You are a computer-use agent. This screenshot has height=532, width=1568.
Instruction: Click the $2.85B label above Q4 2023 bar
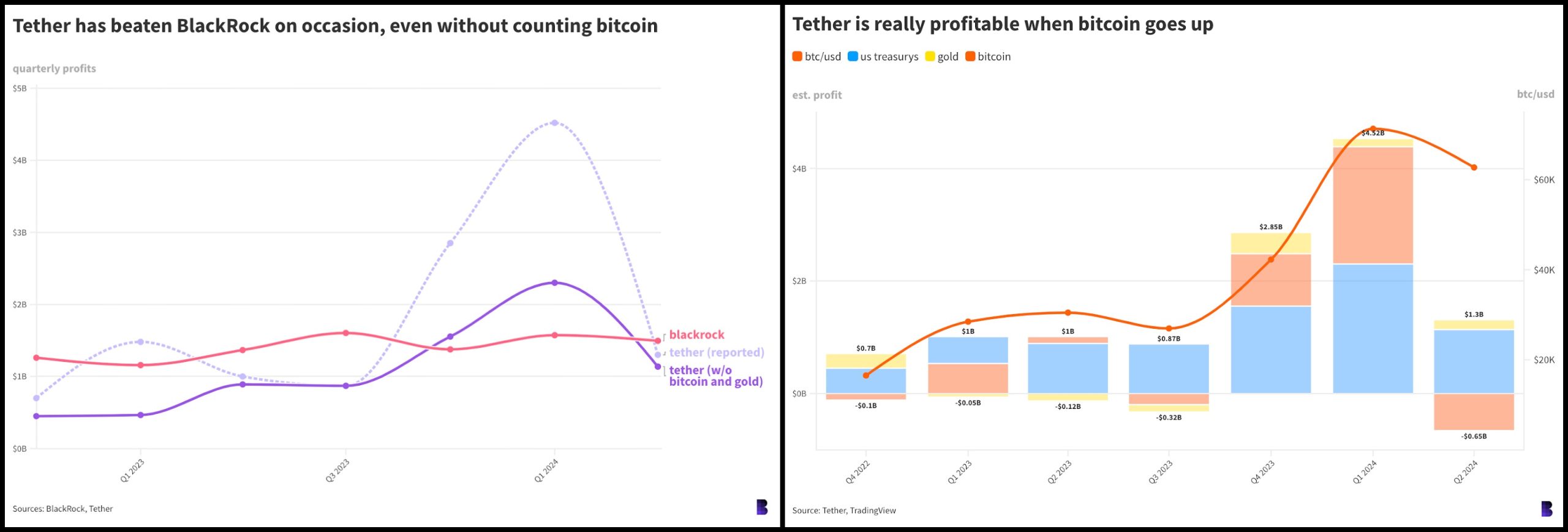1270,227
